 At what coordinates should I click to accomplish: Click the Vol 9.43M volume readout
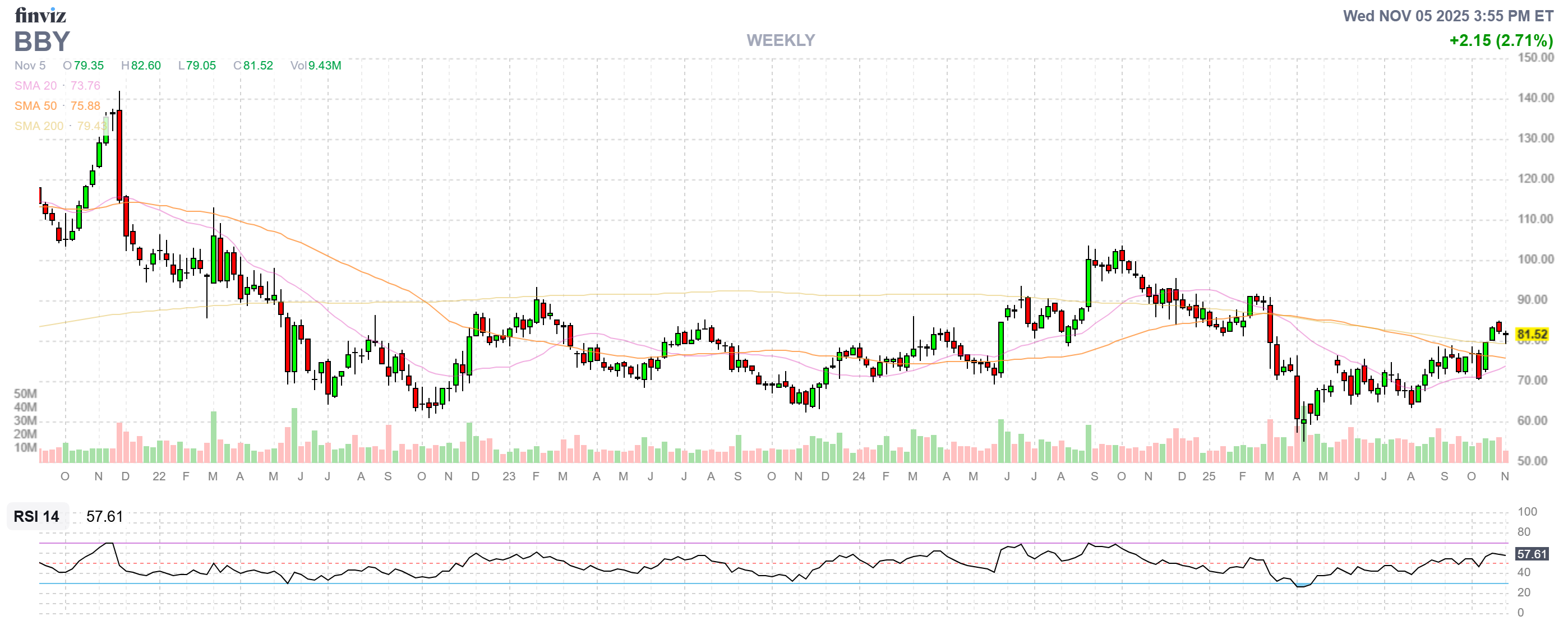(315, 66)
